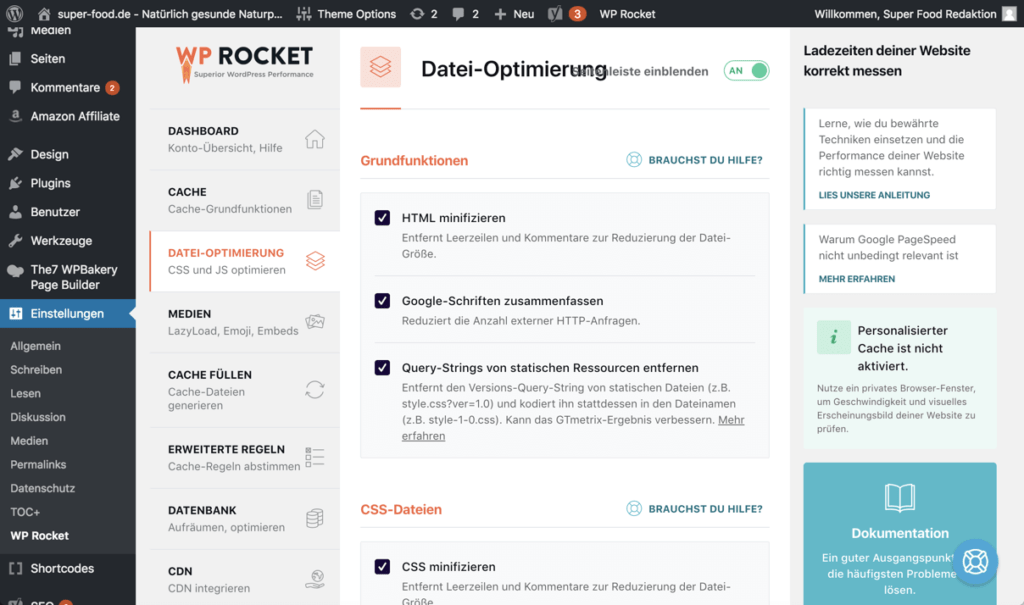Image resolution: width=1024 pixels, height=605 pixels.
Task: Click the house icon beside Dashboard
Action: [315, 139]
